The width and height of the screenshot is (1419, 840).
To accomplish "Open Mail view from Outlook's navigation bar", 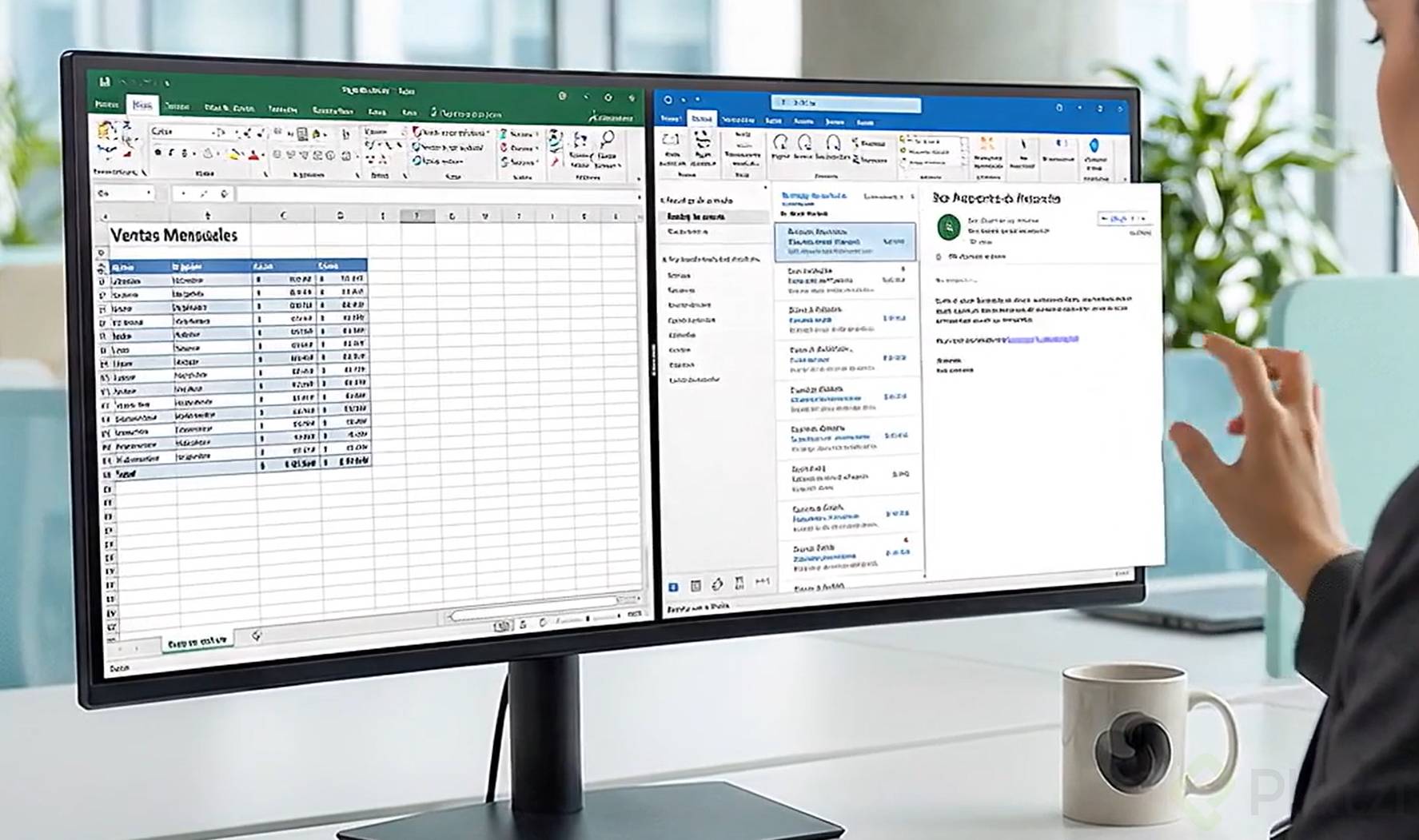I will (x=673, y=587).
